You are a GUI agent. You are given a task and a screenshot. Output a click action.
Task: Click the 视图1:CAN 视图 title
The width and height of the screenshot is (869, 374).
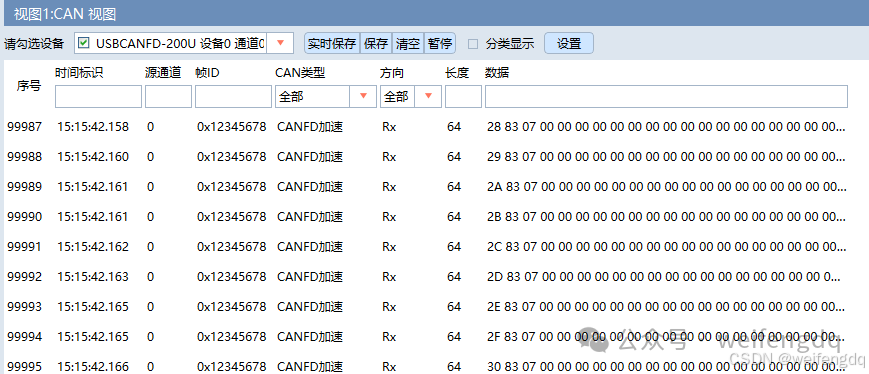point(65,14)
